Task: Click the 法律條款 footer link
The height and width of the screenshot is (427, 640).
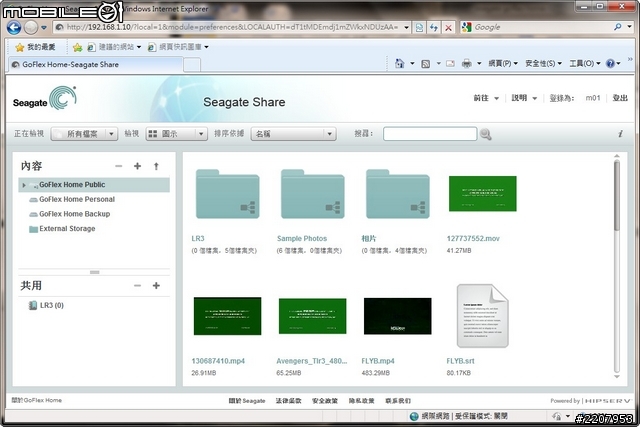Action: pos(288,401)
